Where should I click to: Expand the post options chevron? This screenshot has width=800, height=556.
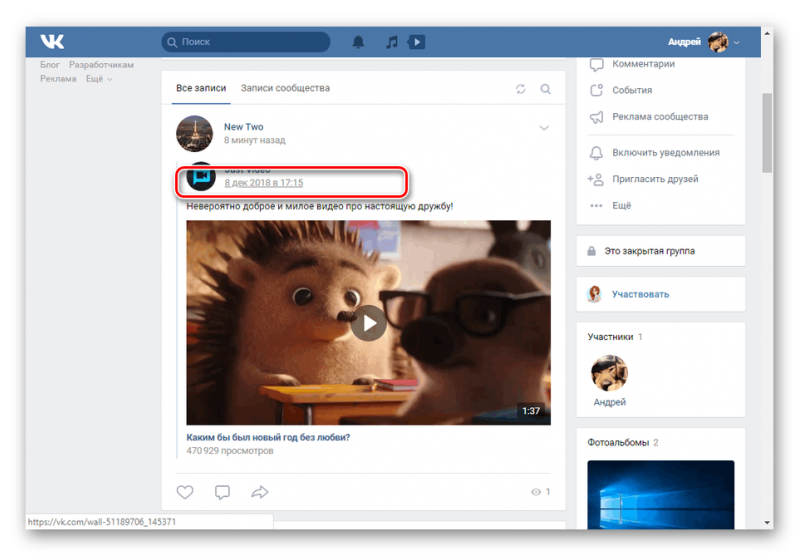544,128
